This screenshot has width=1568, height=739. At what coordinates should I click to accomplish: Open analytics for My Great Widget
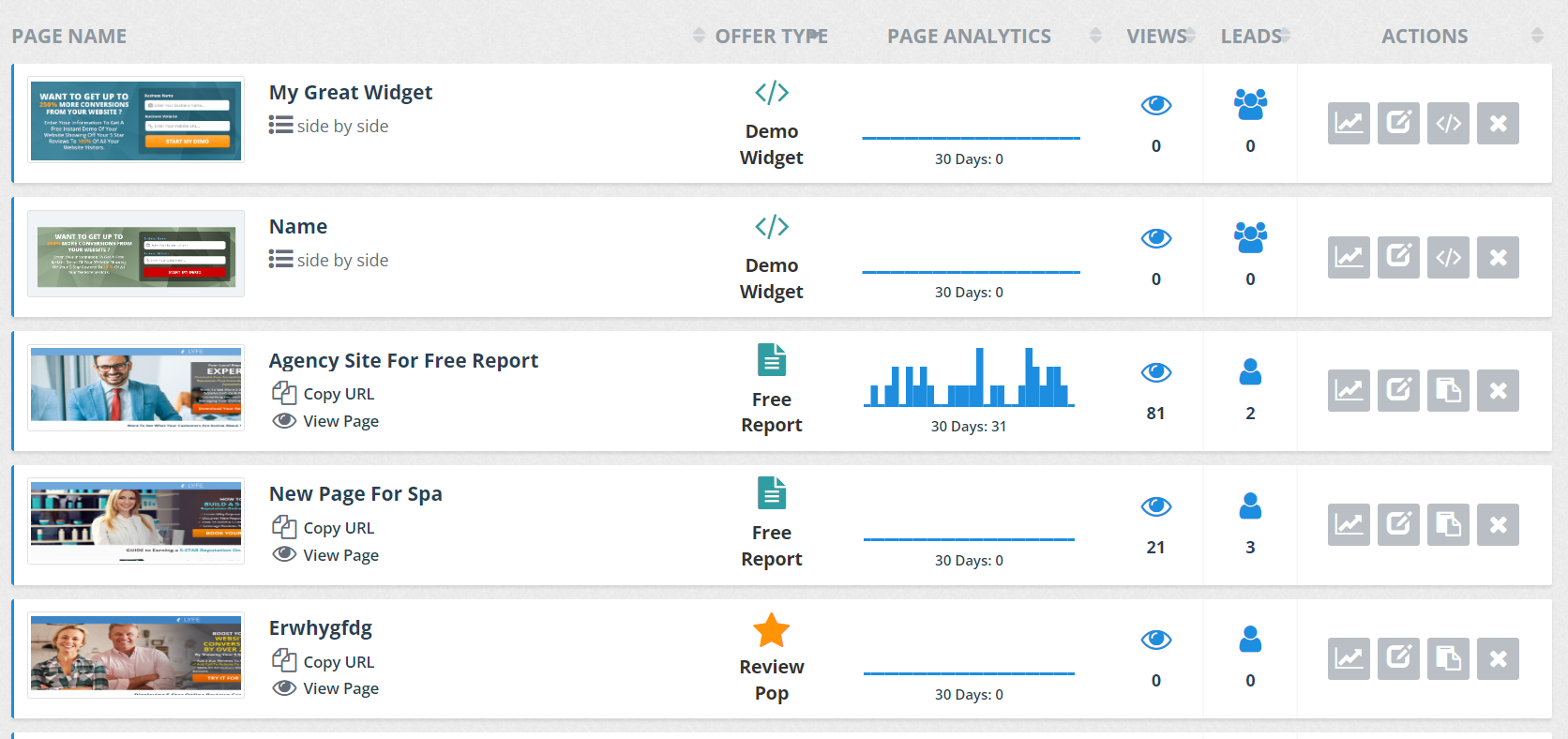click(1349, 123)
